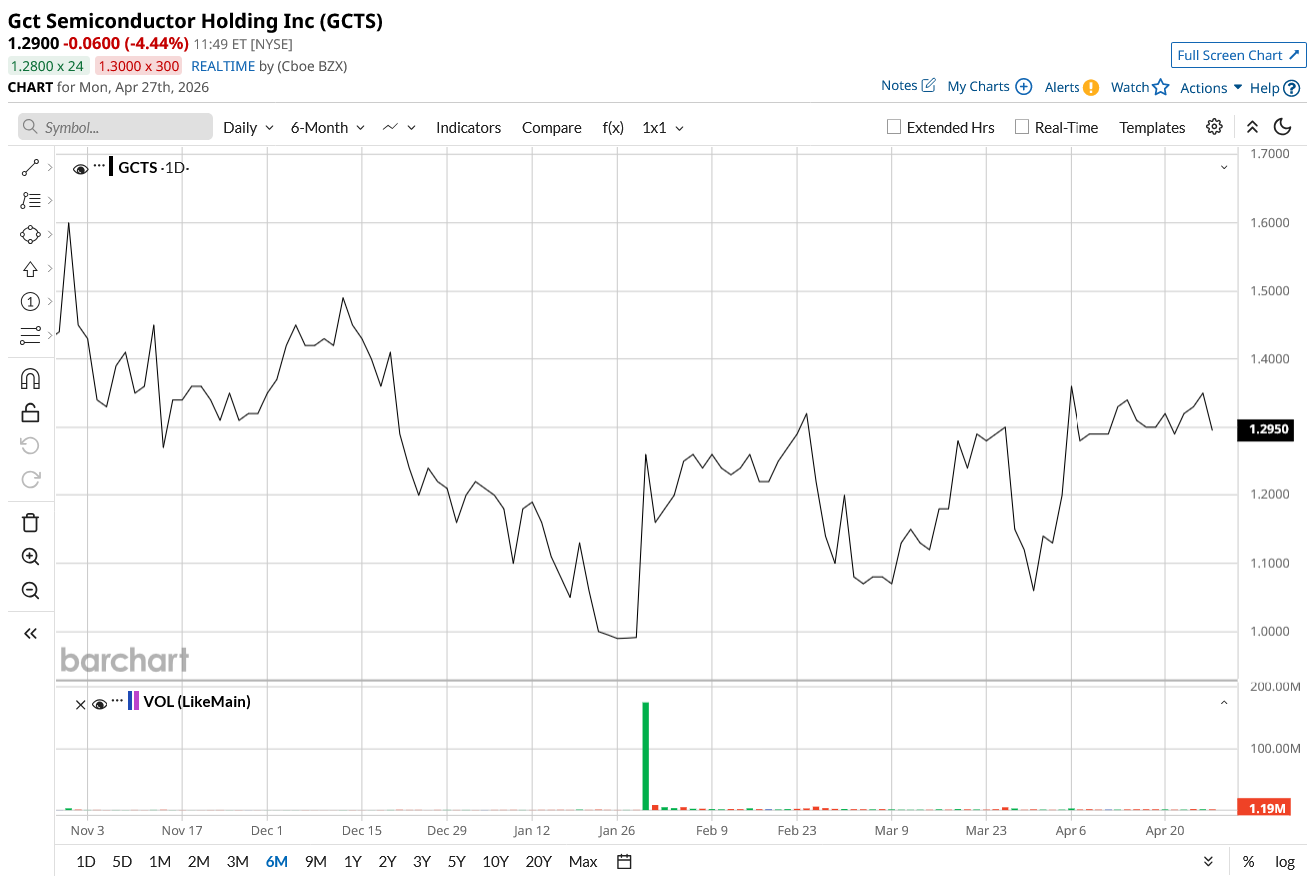
Task: Click the Compare button
Action: (551, 127)
